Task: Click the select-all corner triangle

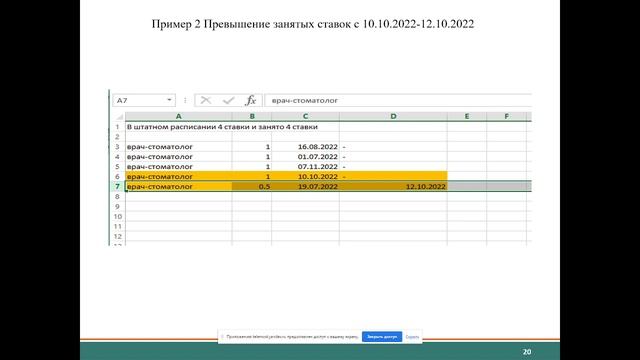Action: click(x=119, y=117)
